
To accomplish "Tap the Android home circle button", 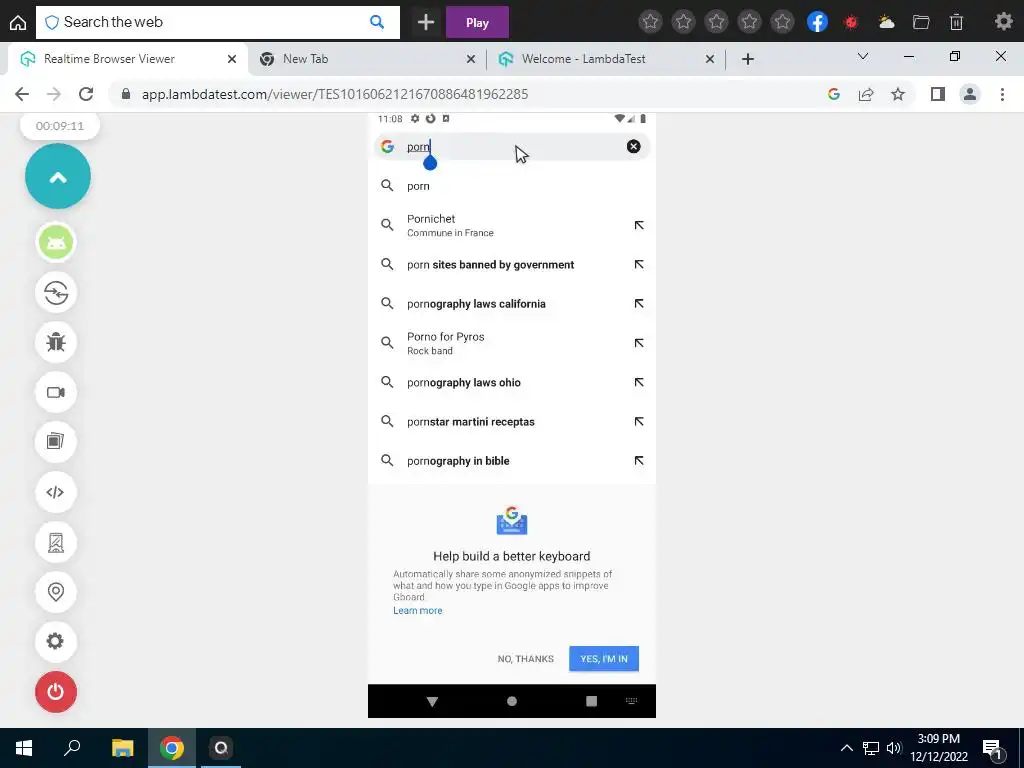I will click(512, 701).
